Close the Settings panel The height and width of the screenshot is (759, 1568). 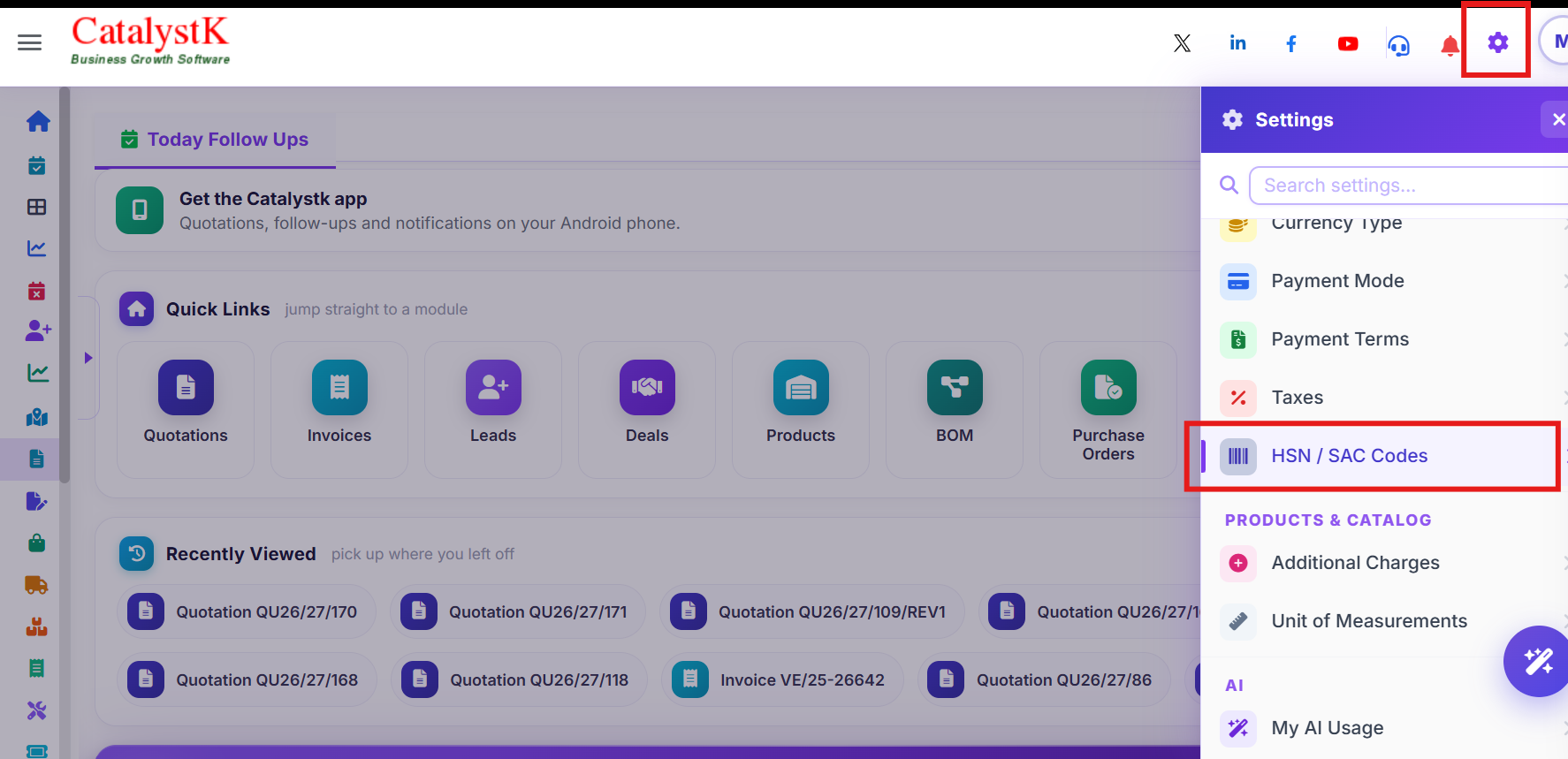coord(1556,119)
